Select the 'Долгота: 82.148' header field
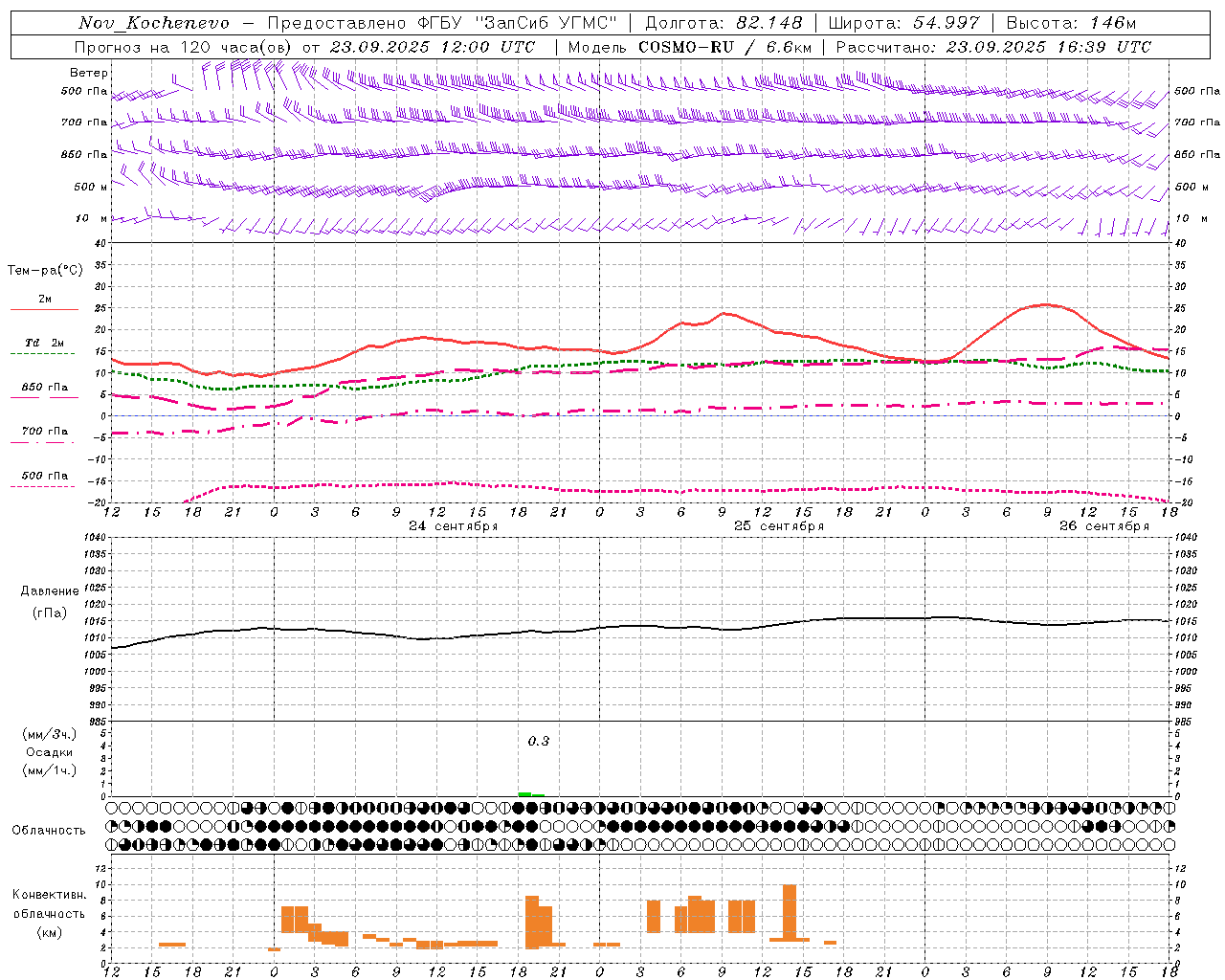The width and height of the screenshot is (1225, 980). tap(724, 23)
